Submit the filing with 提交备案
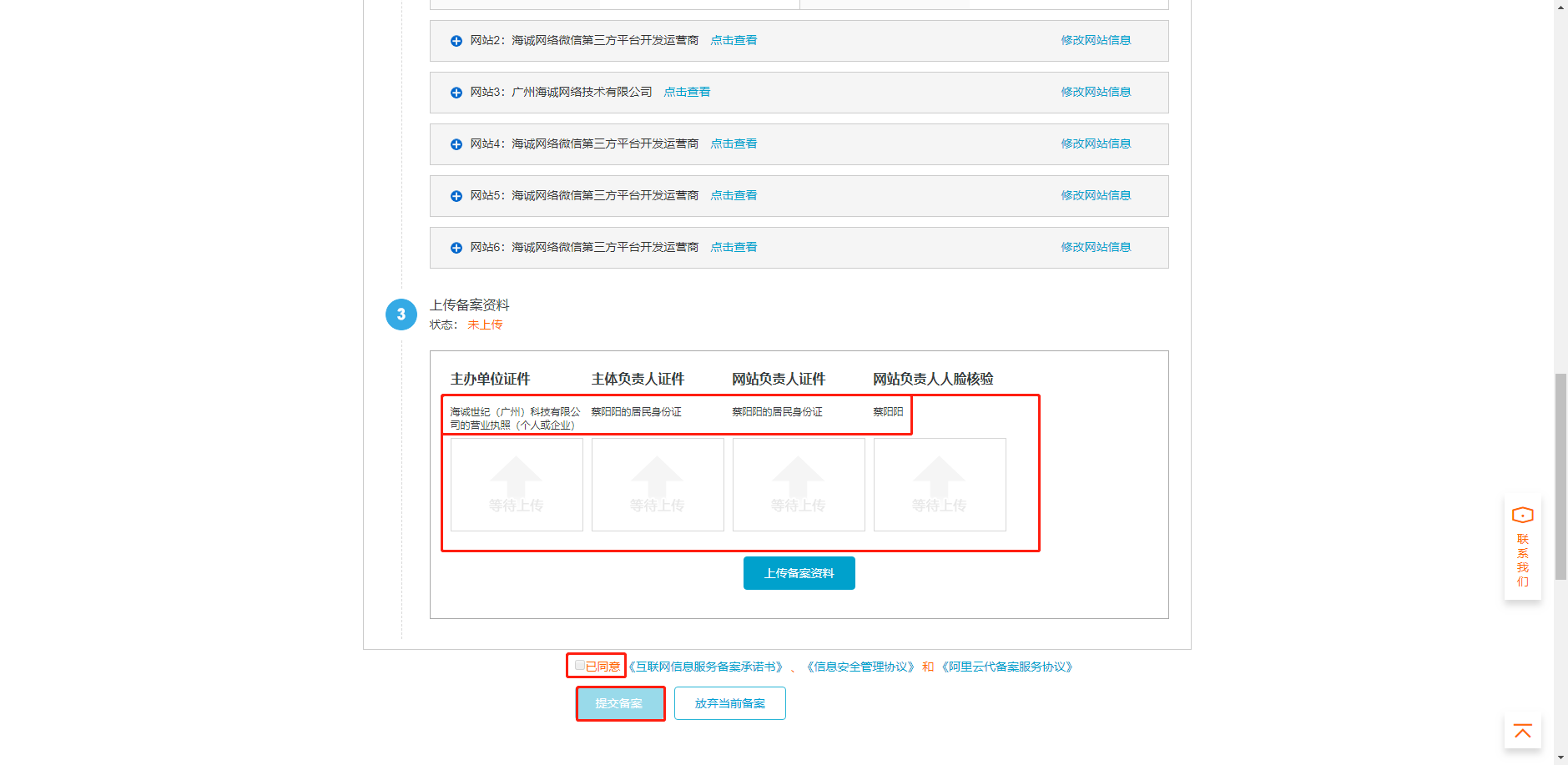Viewport: 1568px width, 765px height. pyautogui.click(x=619, y=703)
